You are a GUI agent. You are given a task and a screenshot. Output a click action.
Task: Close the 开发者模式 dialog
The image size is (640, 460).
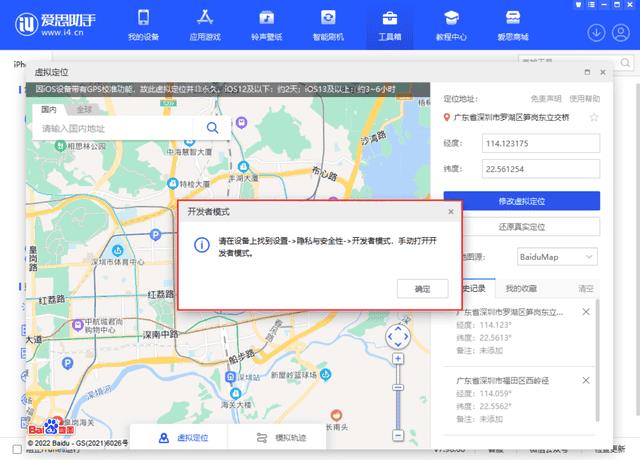(x=451, y=211)
